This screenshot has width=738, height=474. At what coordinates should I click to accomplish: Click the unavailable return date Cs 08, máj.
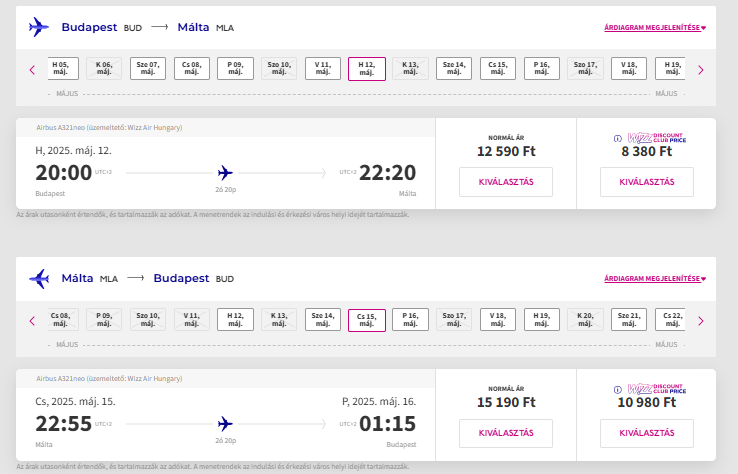[63, 320]
